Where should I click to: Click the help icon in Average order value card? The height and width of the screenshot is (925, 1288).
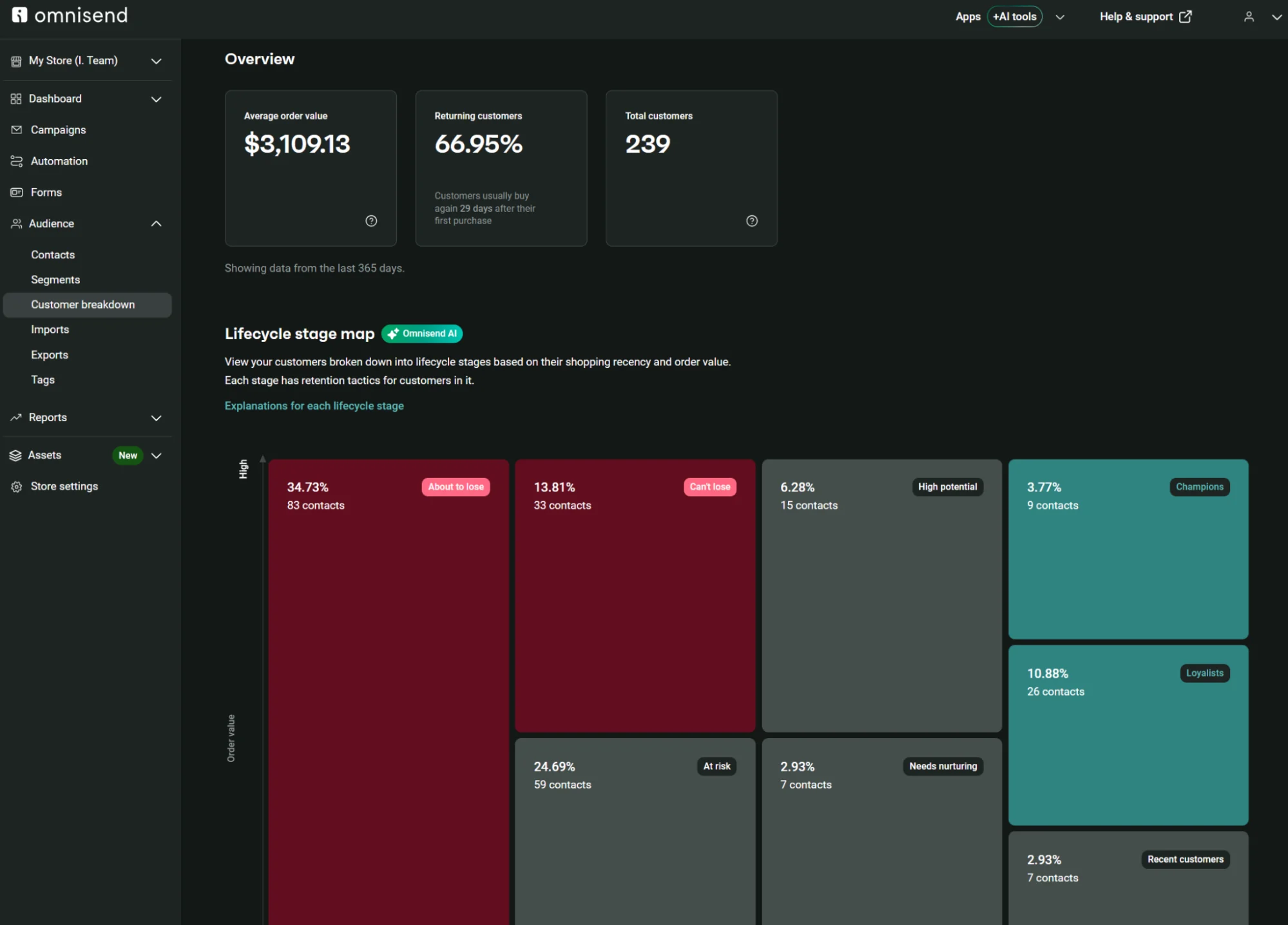(371, 221)
